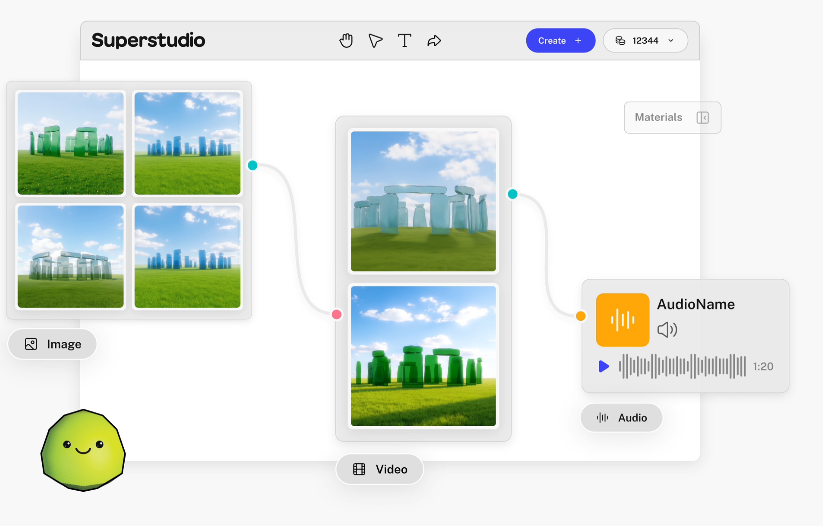
Task: Click the Video node teal output connector
Action: [513, 194]
